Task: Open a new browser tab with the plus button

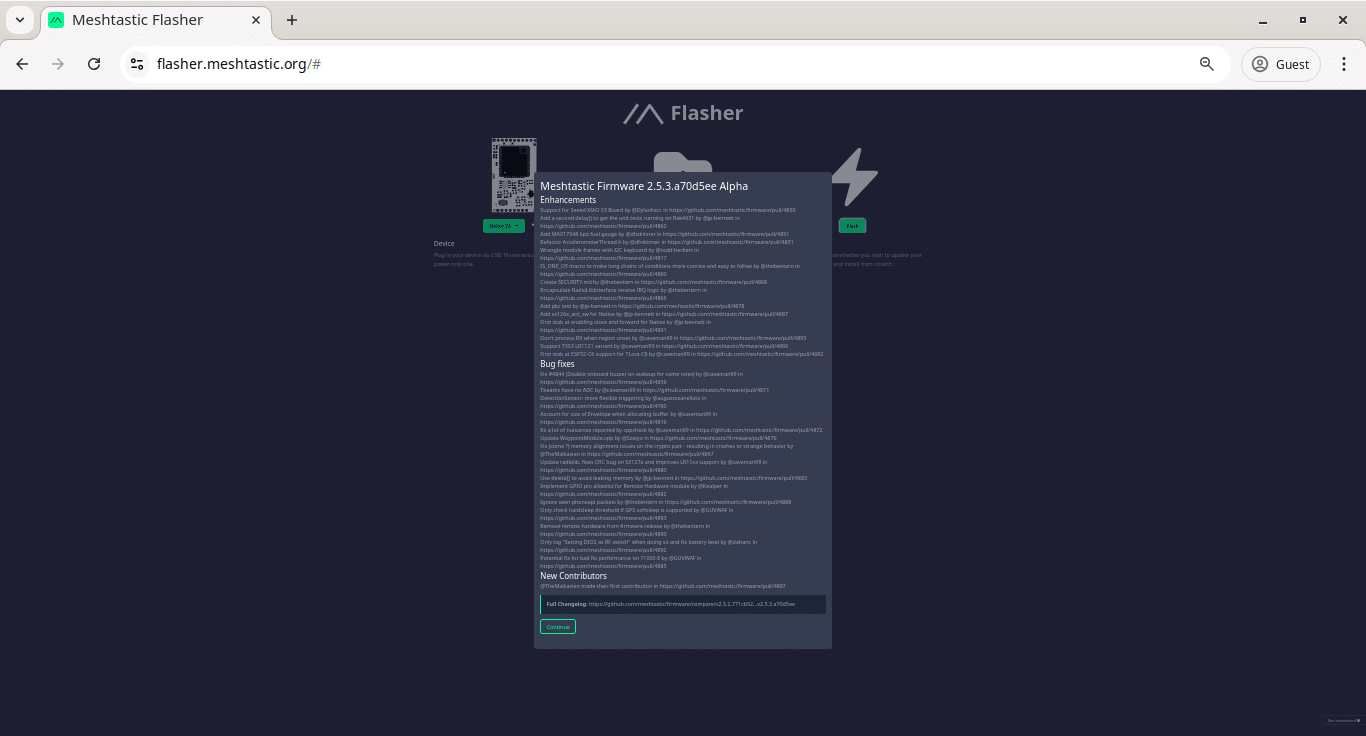Action: click(291, 20)
